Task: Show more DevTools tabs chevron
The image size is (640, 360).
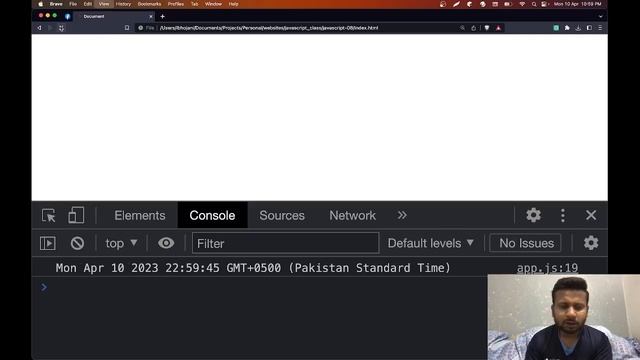Action: point(402,215)
